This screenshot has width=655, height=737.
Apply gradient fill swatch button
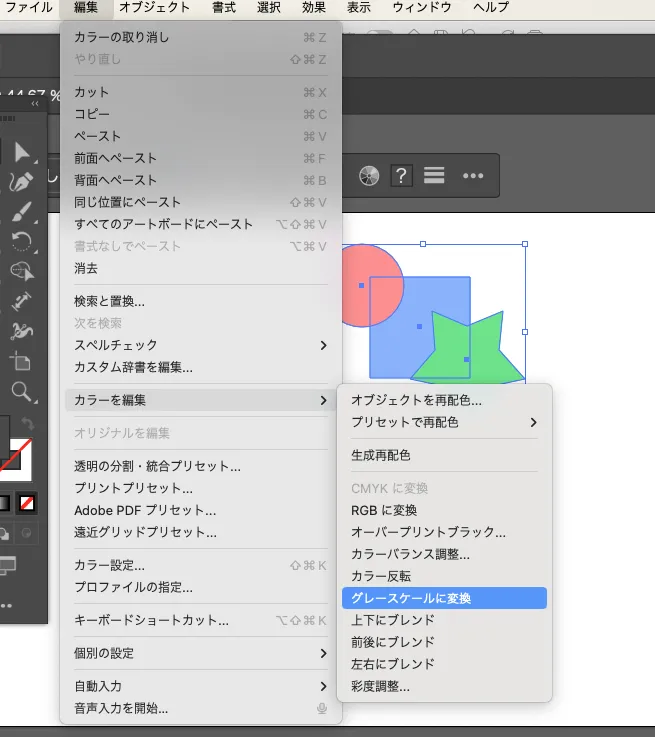(4, 503)
